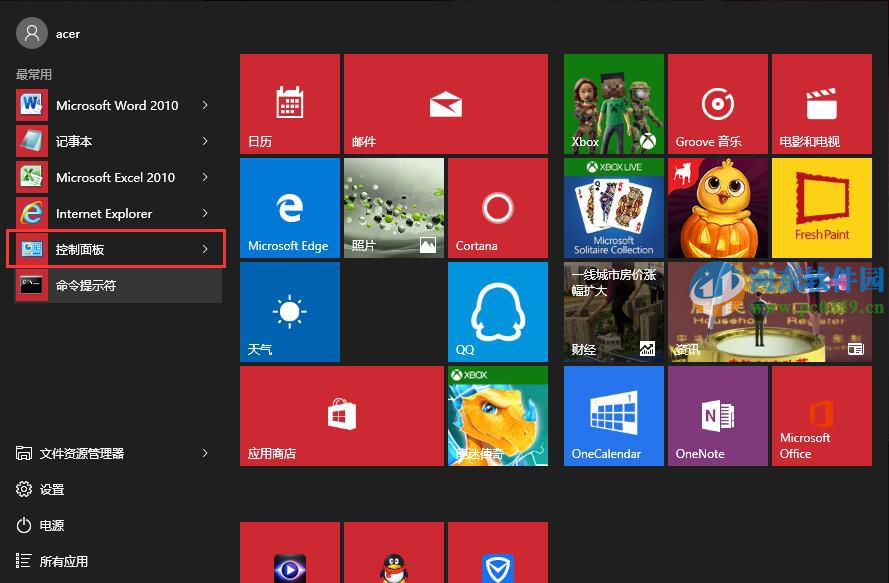Open Microsoft Edge from the tiles
Image resolution: width=889 pixels, height=583 pixels.
pyautogui.click(x=289, y=207)
